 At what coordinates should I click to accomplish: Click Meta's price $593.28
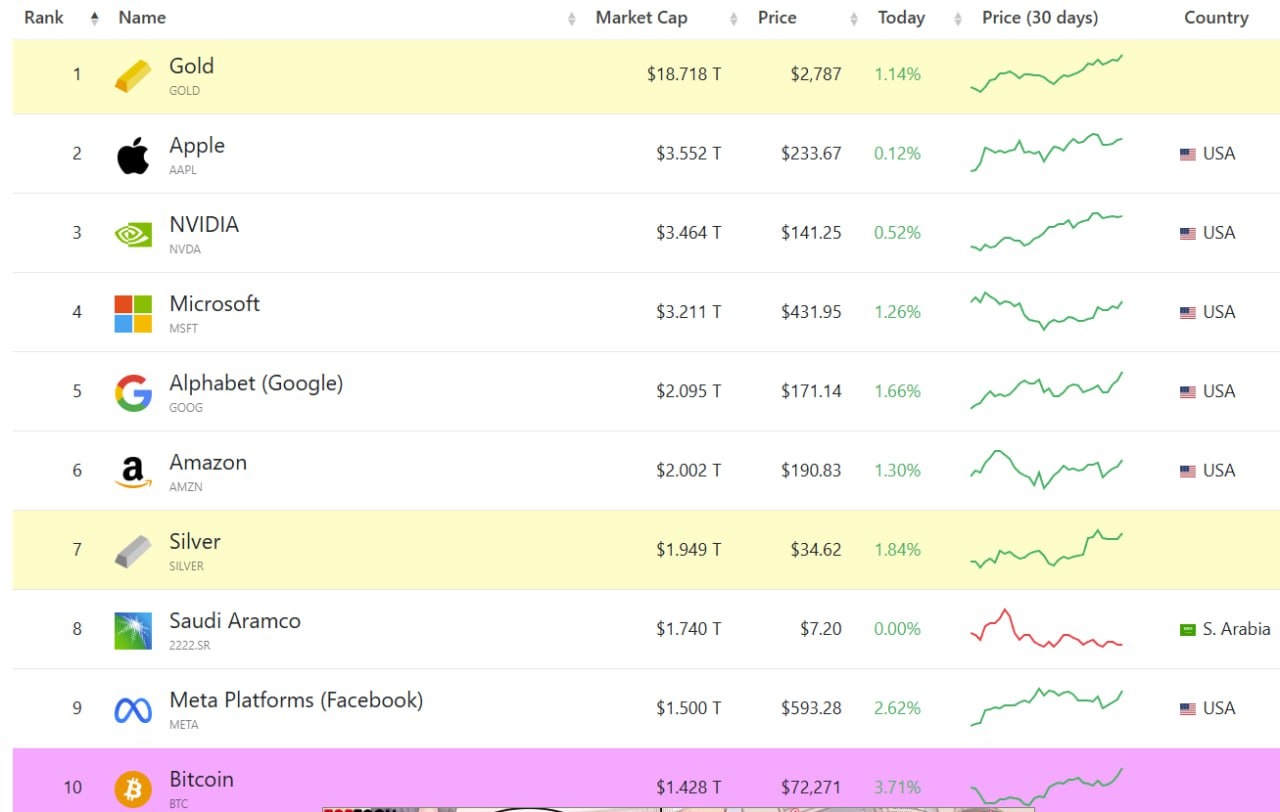point(811,708)
